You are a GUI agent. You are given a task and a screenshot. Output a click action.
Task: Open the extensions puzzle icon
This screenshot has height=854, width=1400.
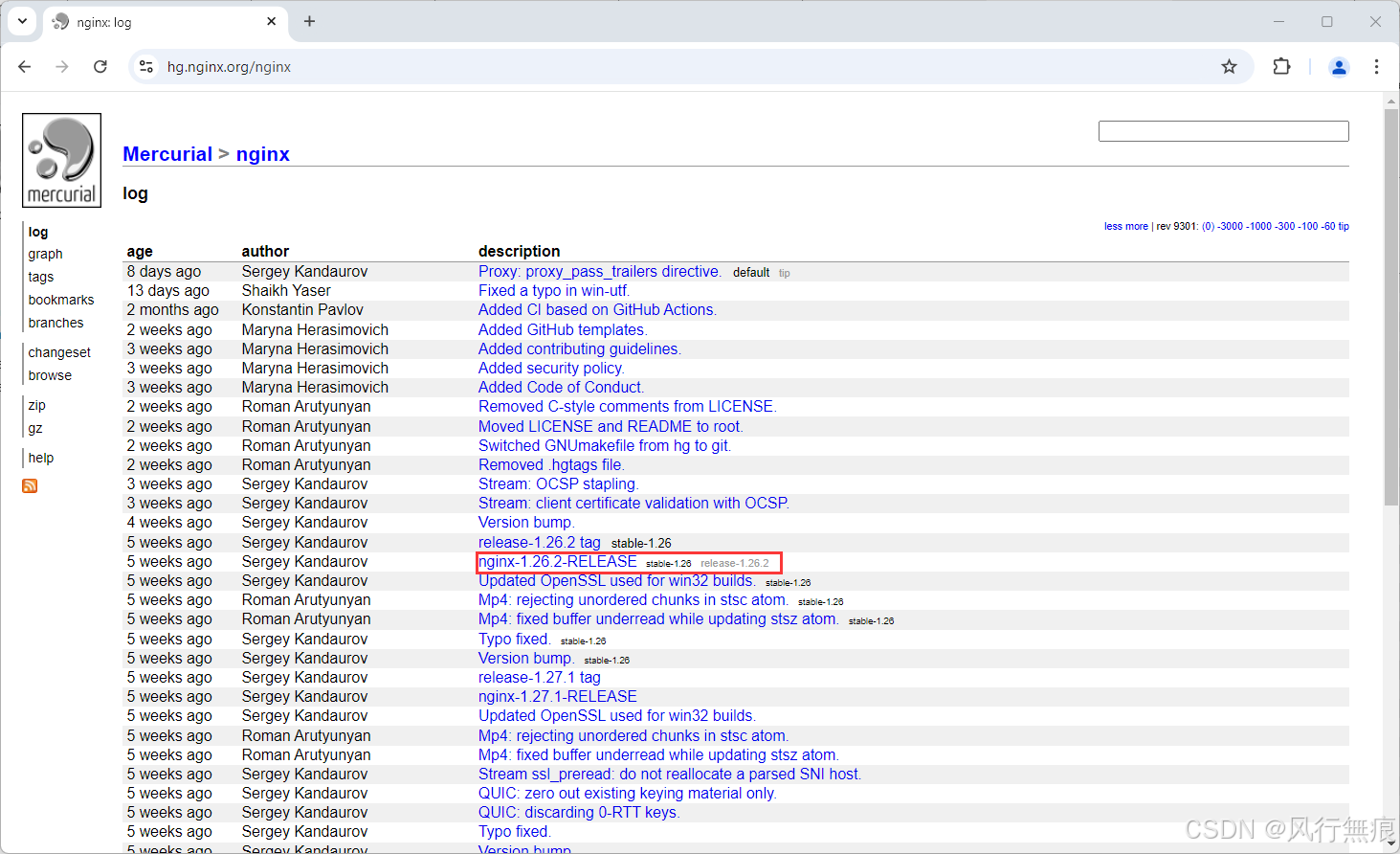click(x=1281, y=66)
